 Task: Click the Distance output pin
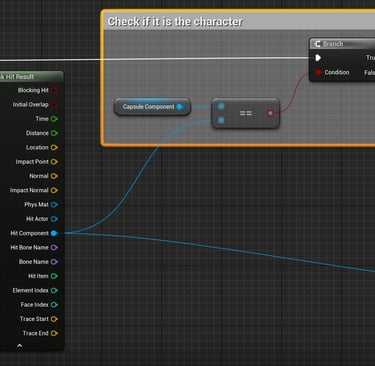54,133
